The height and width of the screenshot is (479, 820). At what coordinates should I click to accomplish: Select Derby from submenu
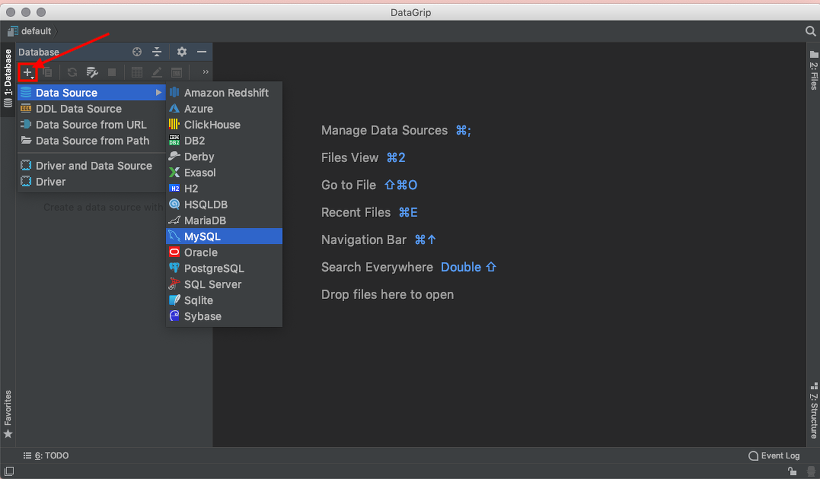(224, 157)
